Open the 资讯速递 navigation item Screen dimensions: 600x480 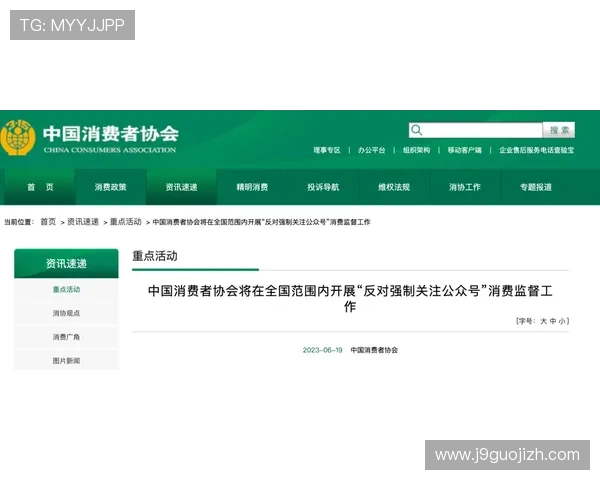click(181, 187)
